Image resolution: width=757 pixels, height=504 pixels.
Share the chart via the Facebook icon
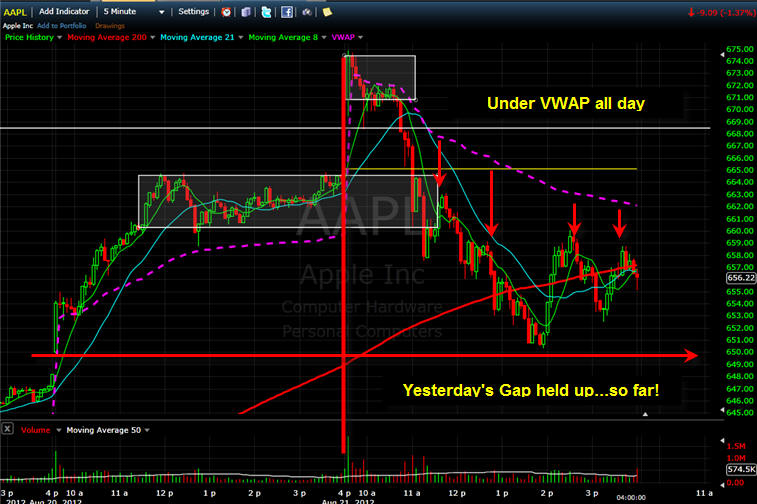point(287,12)
